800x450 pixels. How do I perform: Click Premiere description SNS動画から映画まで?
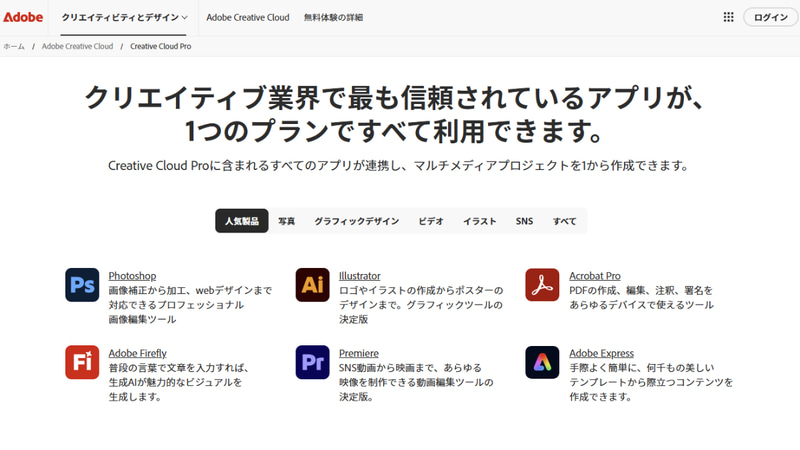coord(416,382)
